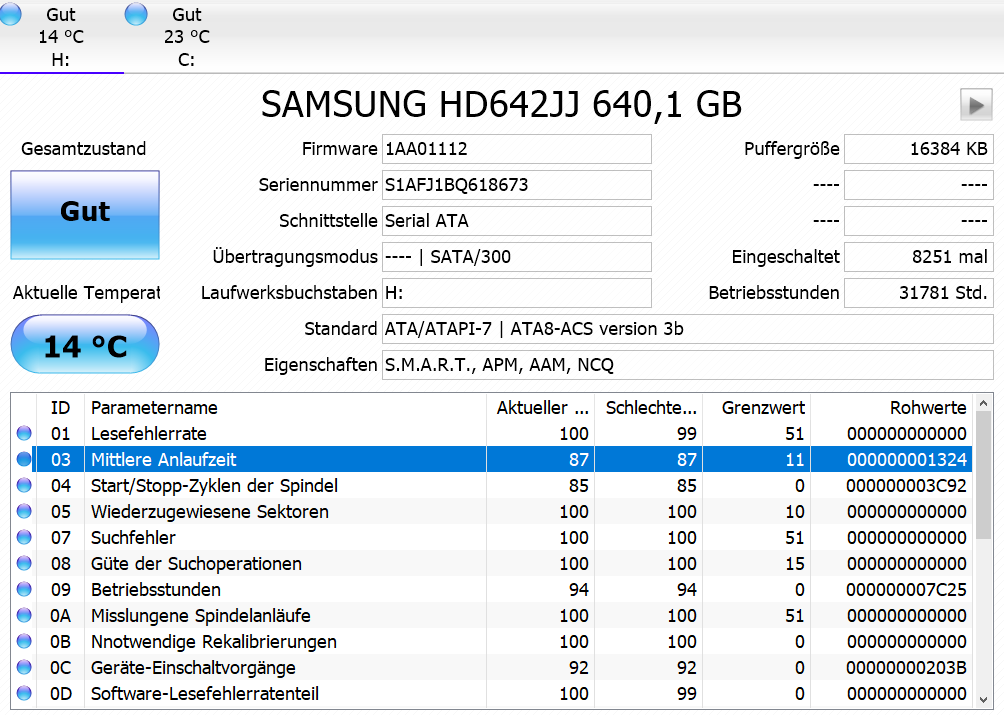The height and width of the screenshot is (715, 1004).
Task: Click the Rohwerte column header
Action: pos(891,408)
